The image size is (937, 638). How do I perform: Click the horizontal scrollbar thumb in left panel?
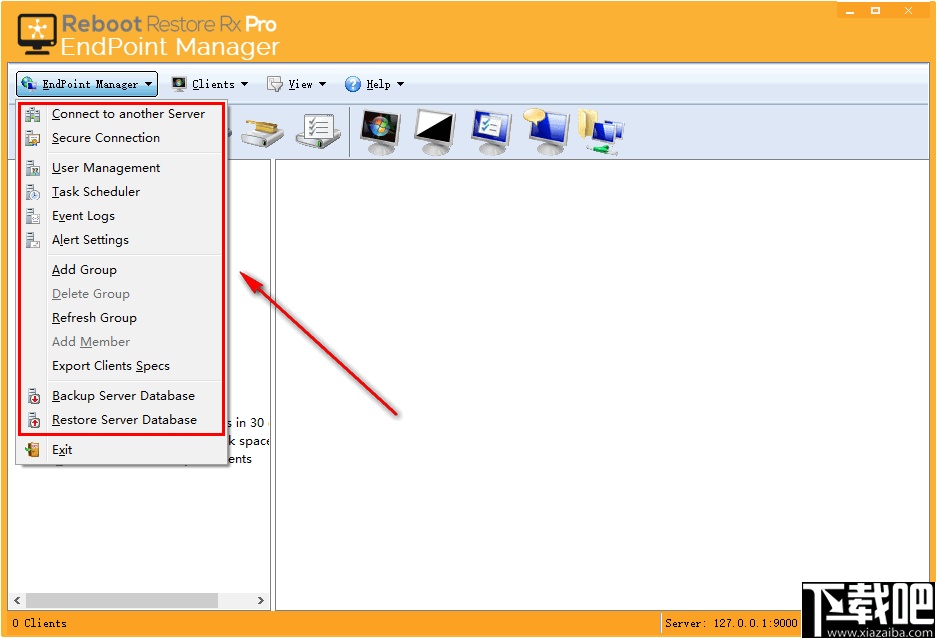[x=122, y=600]
